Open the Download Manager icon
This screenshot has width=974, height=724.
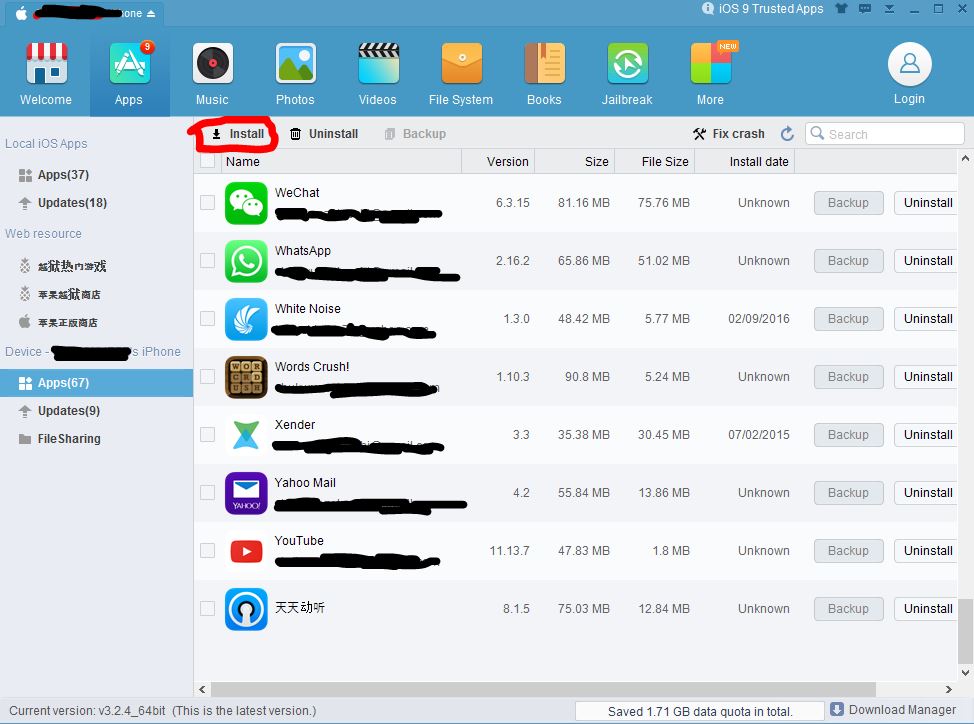coord(837,709)
